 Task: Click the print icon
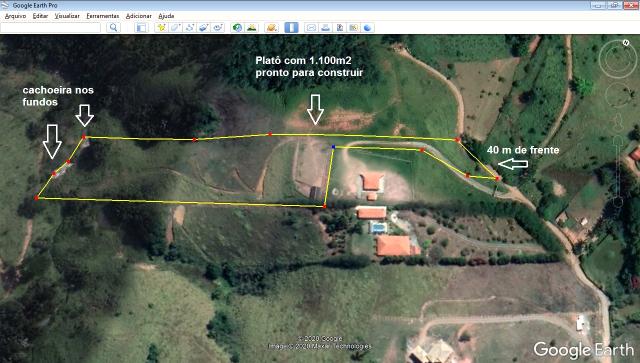pos(325,27)
